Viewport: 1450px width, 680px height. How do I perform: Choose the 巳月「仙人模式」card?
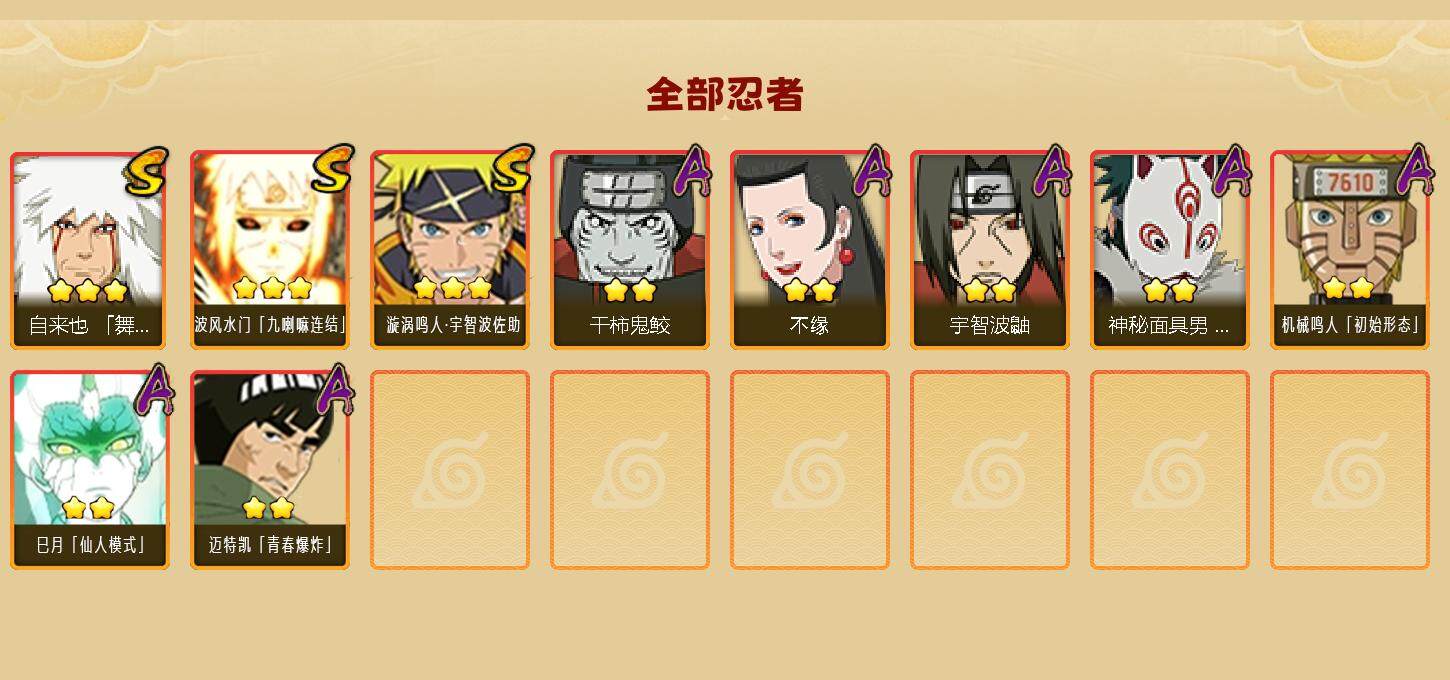coord(90,470)
